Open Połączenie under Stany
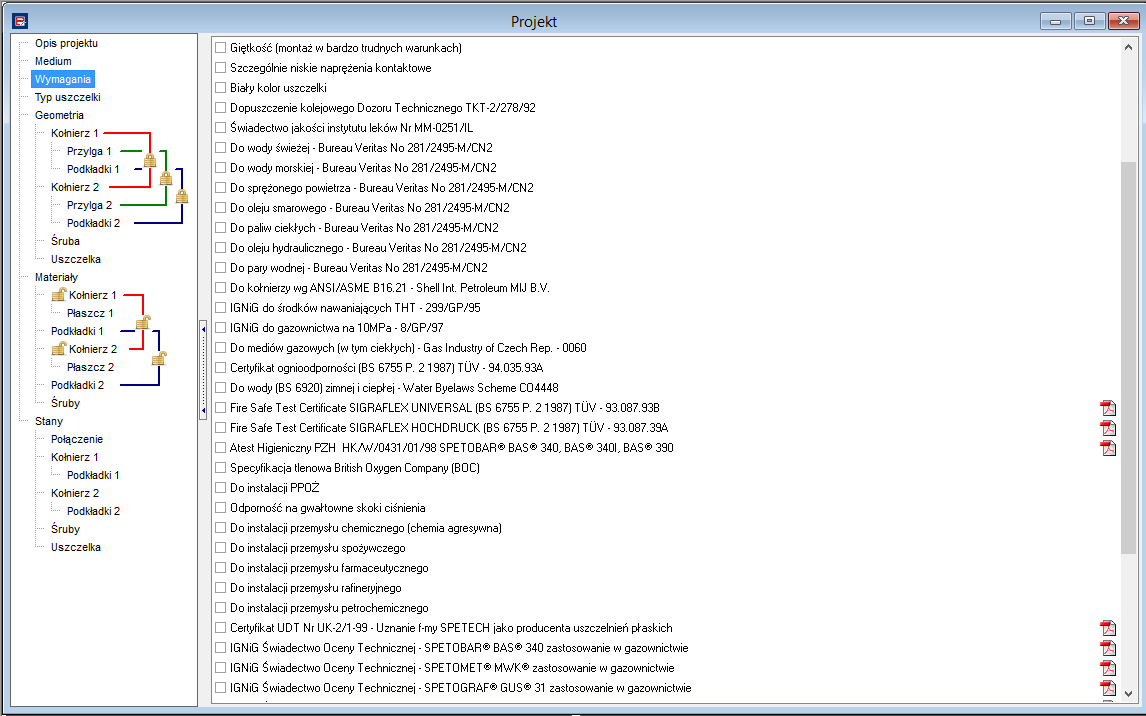The height and width of the screenshot is (716, 1146). coord(77,439)
